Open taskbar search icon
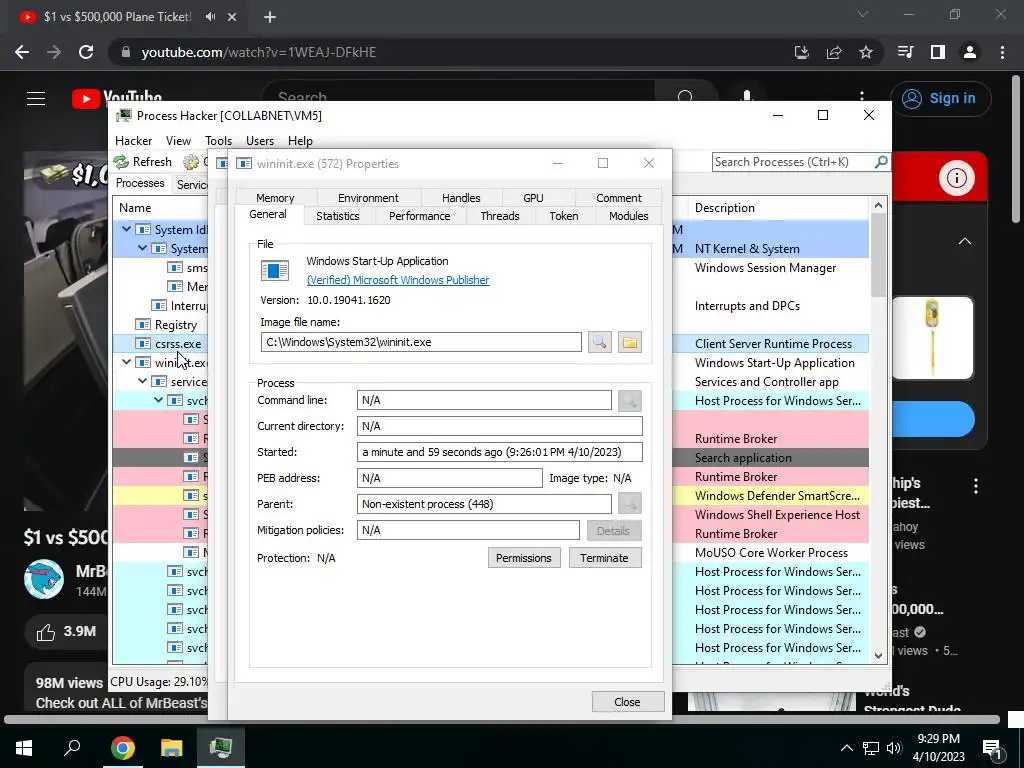Image resolution: width=1024 pixels, height=768 pixels. tap(72, 746)
